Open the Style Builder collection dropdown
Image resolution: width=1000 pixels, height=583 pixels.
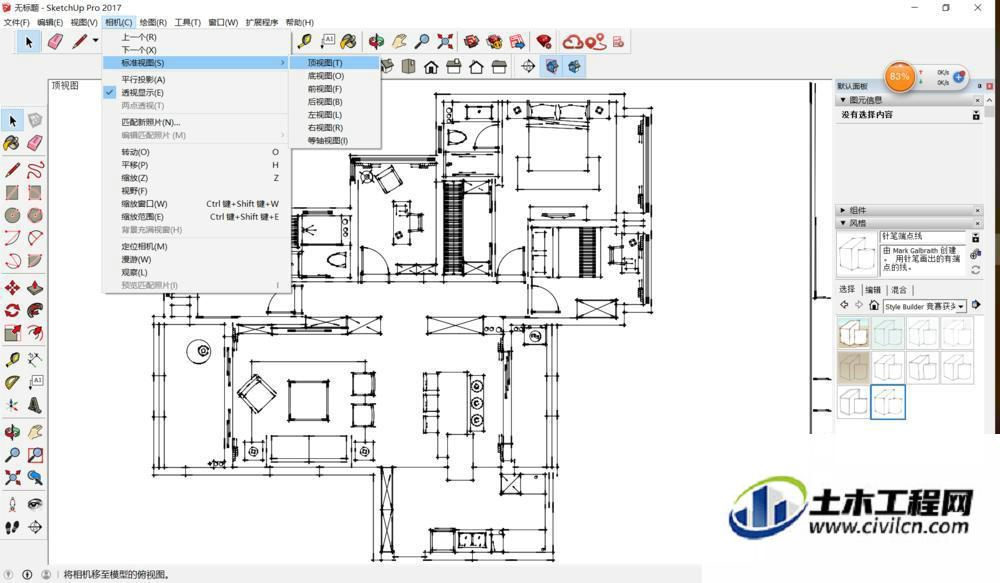coord(960,307)
